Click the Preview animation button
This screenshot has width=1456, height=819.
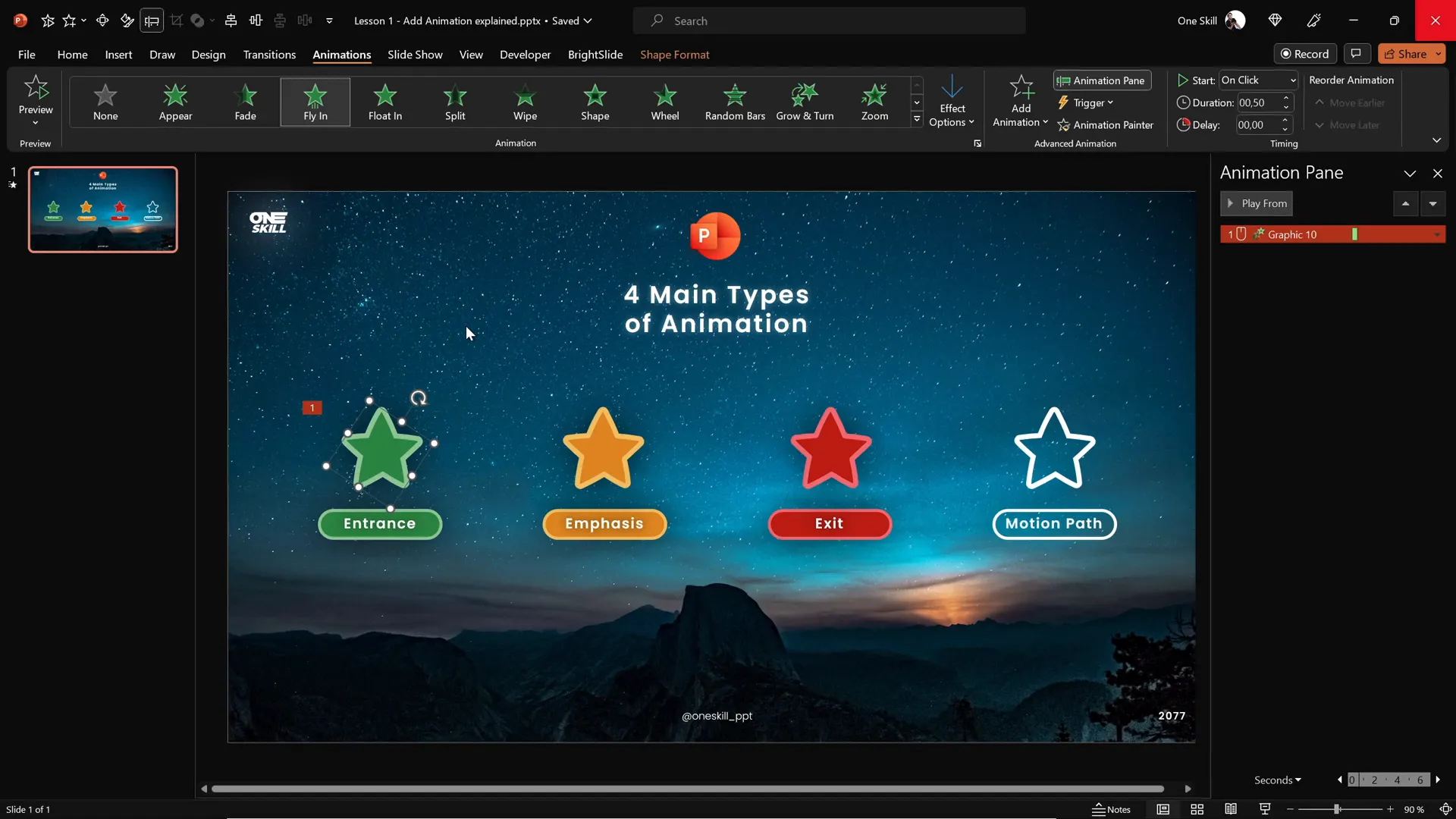click(36, 95)
